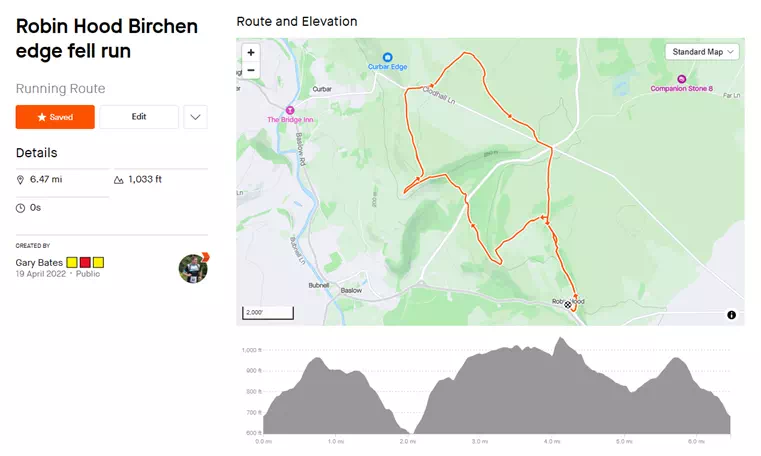Click the elevation profile peak near 4.0 mi

pyautogui.click(x=561, y=342)
